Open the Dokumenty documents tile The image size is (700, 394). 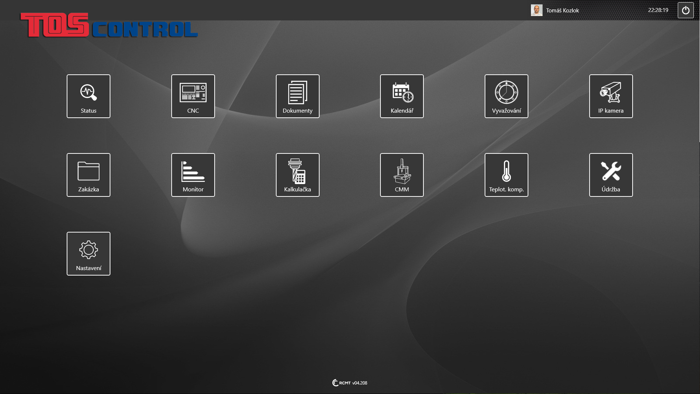298,96
